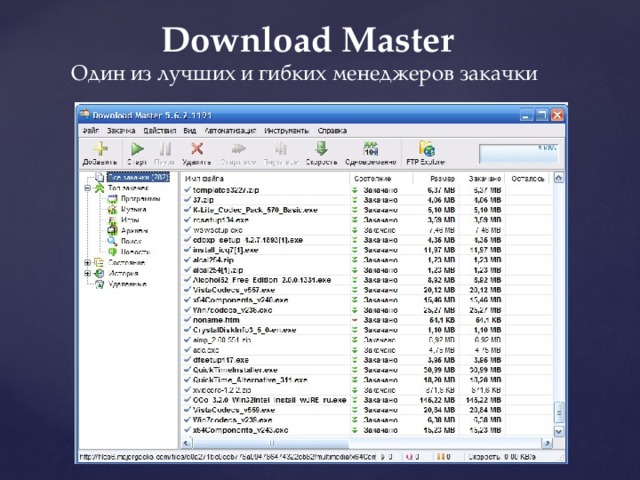Click status icon of noname.htm row
The image size is (640, 480).
point(355,320)
